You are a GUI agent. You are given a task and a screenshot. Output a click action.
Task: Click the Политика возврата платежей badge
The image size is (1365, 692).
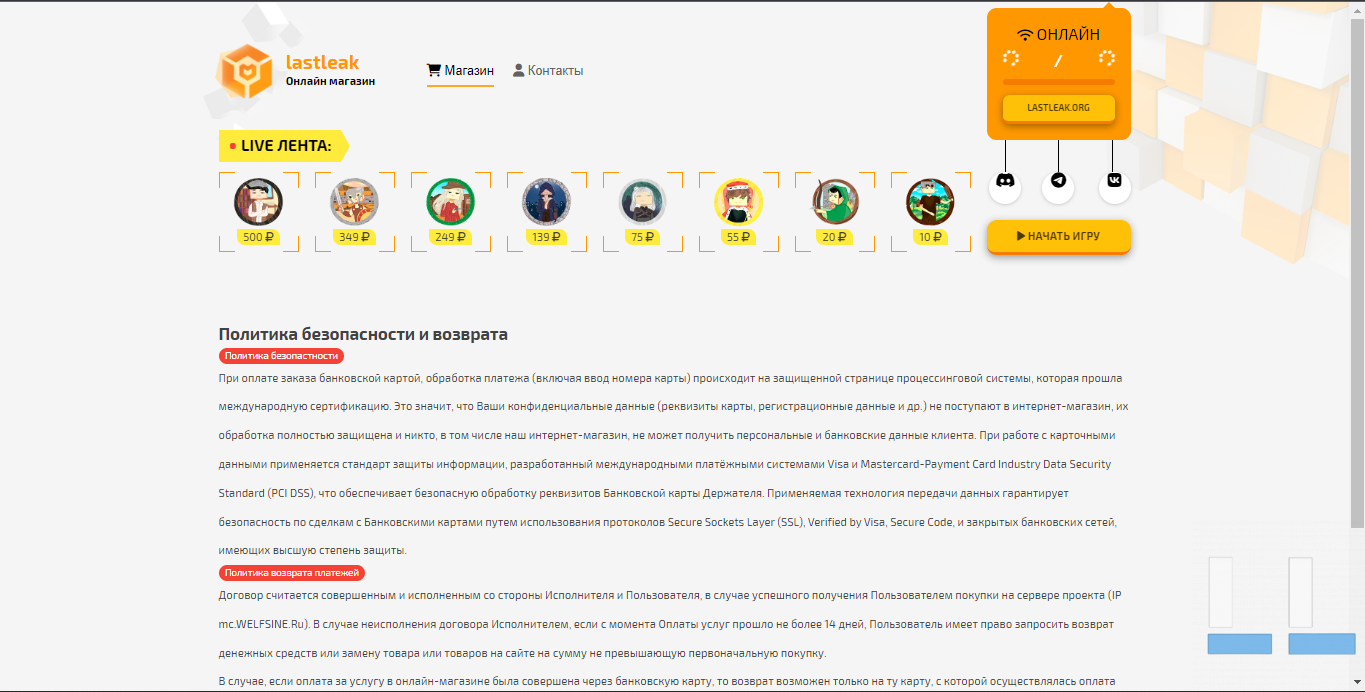(x=292, y=573)
